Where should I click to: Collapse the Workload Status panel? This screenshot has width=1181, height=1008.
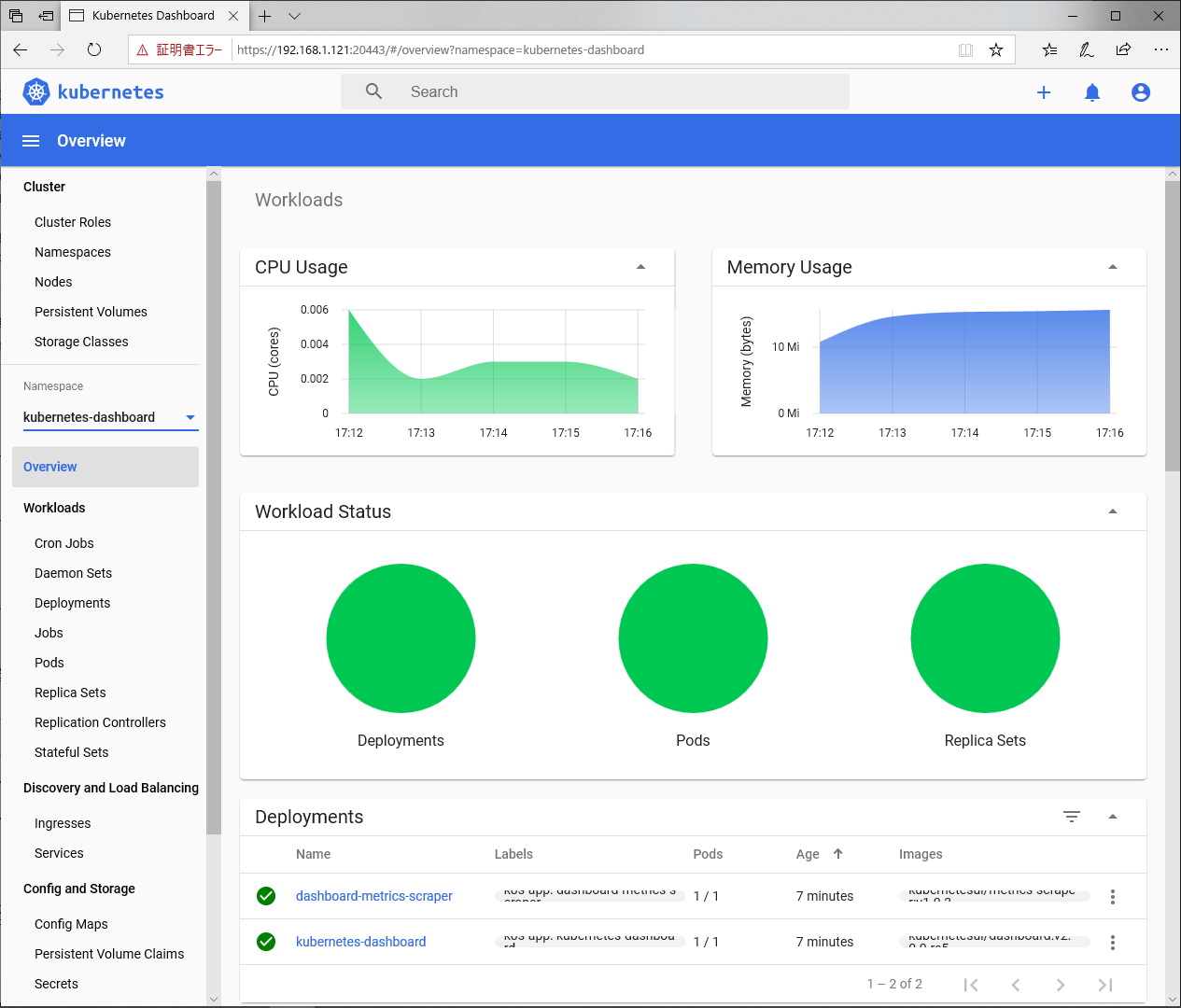point(1112,511)
